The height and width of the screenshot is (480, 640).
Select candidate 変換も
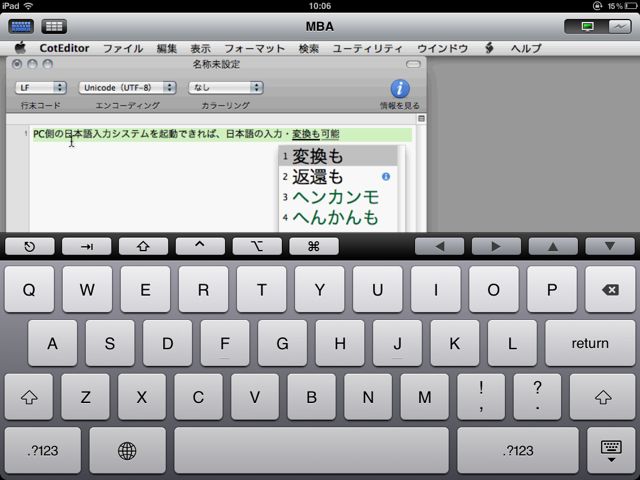[338, 156]
